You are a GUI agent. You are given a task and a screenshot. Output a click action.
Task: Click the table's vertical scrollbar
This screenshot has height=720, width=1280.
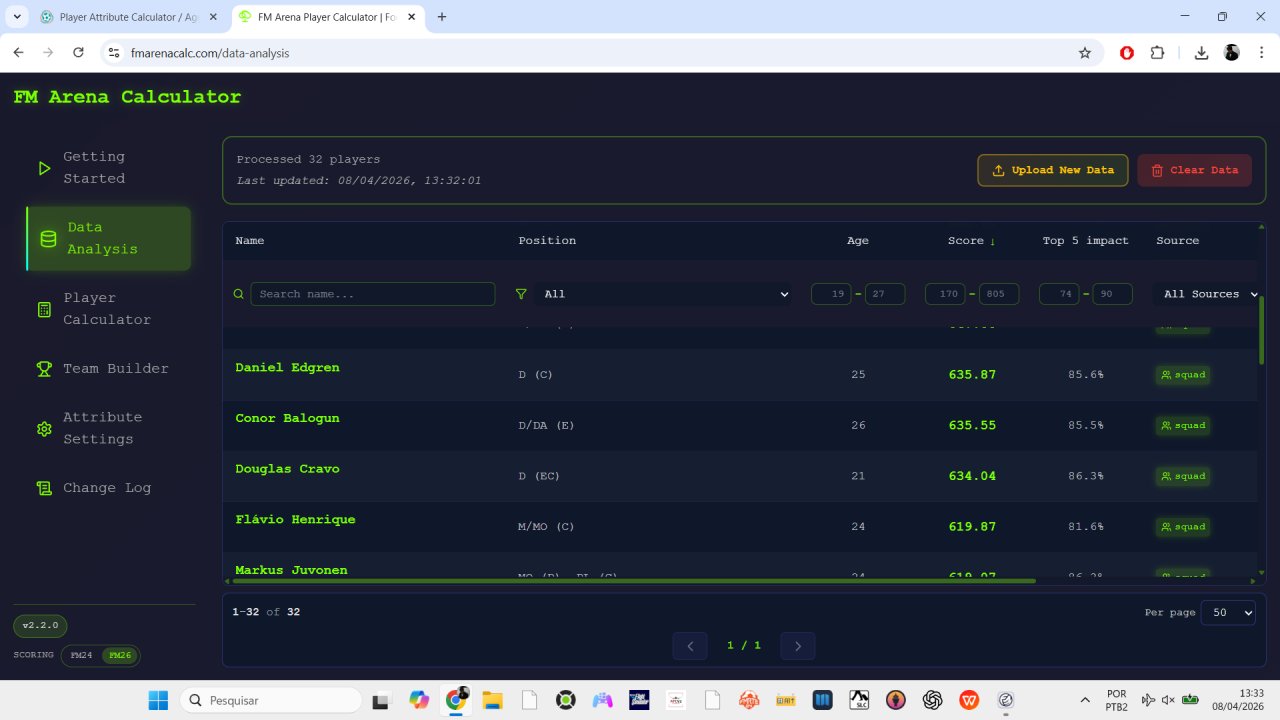(x=1261, y=330)
